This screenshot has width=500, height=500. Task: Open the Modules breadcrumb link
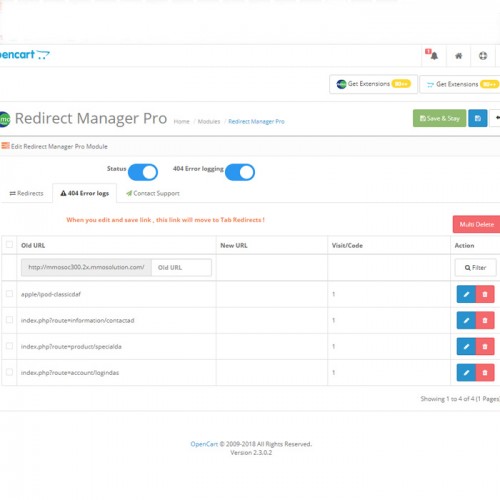[x=209, y=122]
